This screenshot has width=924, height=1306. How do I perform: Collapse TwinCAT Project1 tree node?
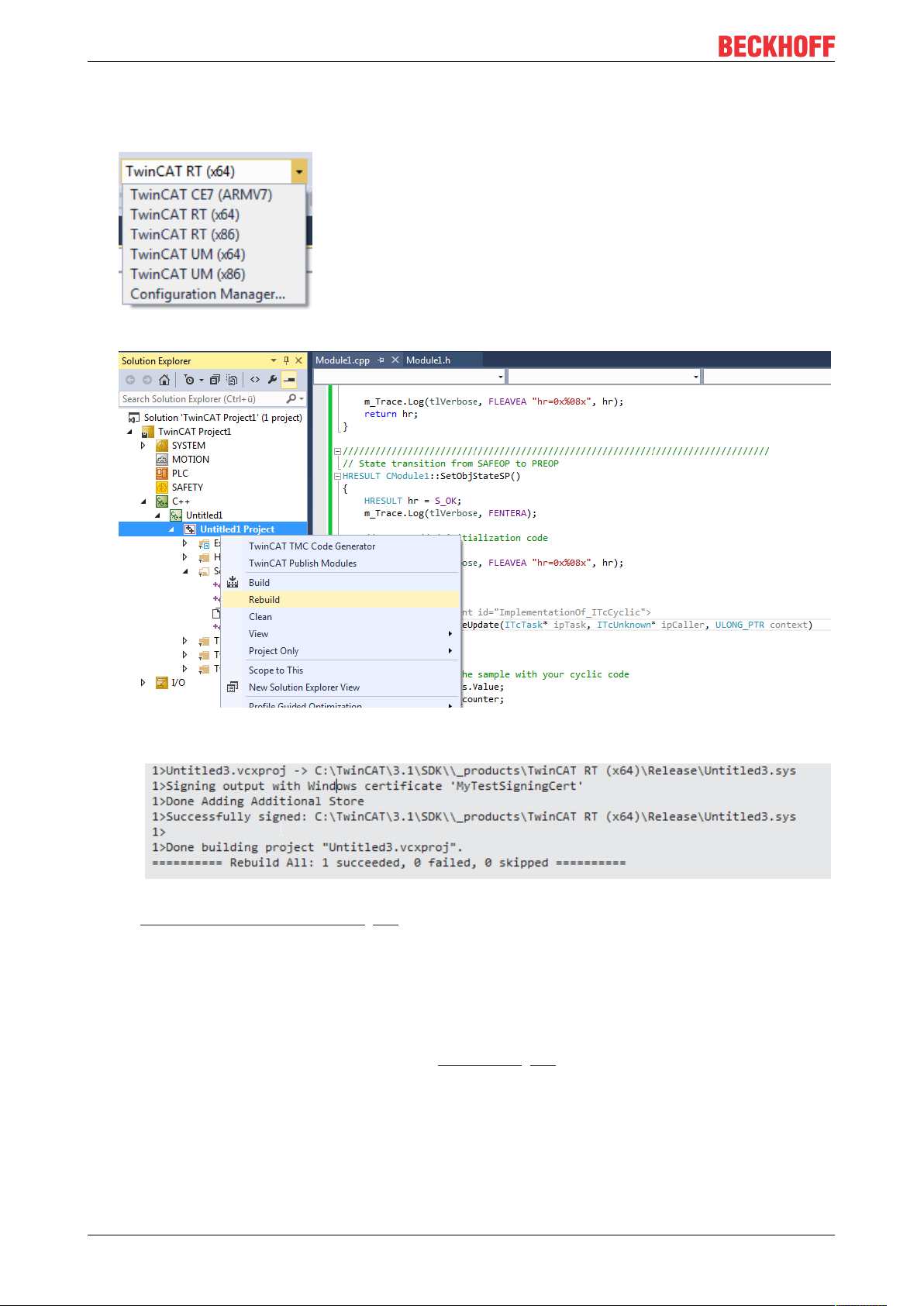pos(129,432)
